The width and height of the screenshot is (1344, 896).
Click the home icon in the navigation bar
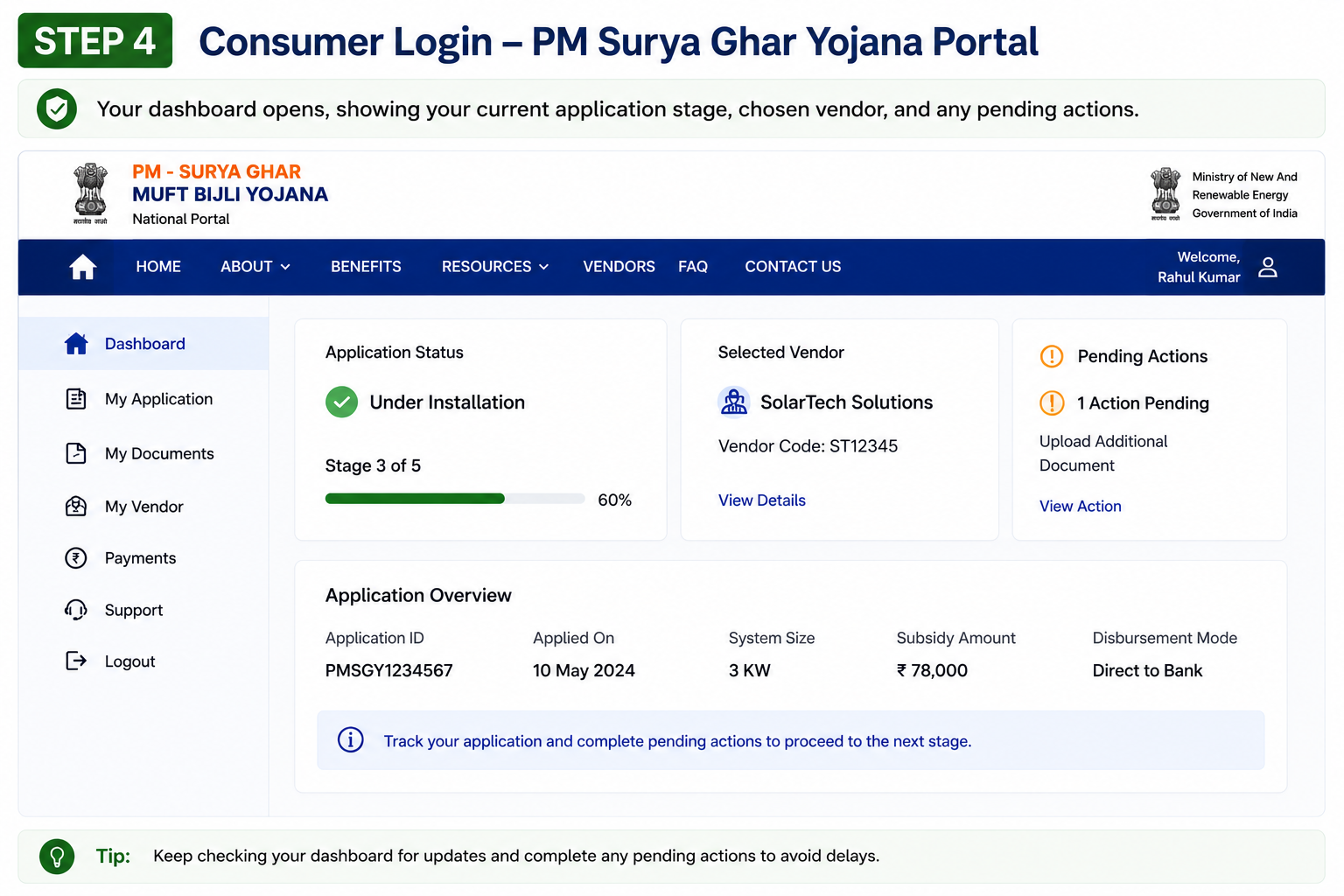(x=83, y=267)
